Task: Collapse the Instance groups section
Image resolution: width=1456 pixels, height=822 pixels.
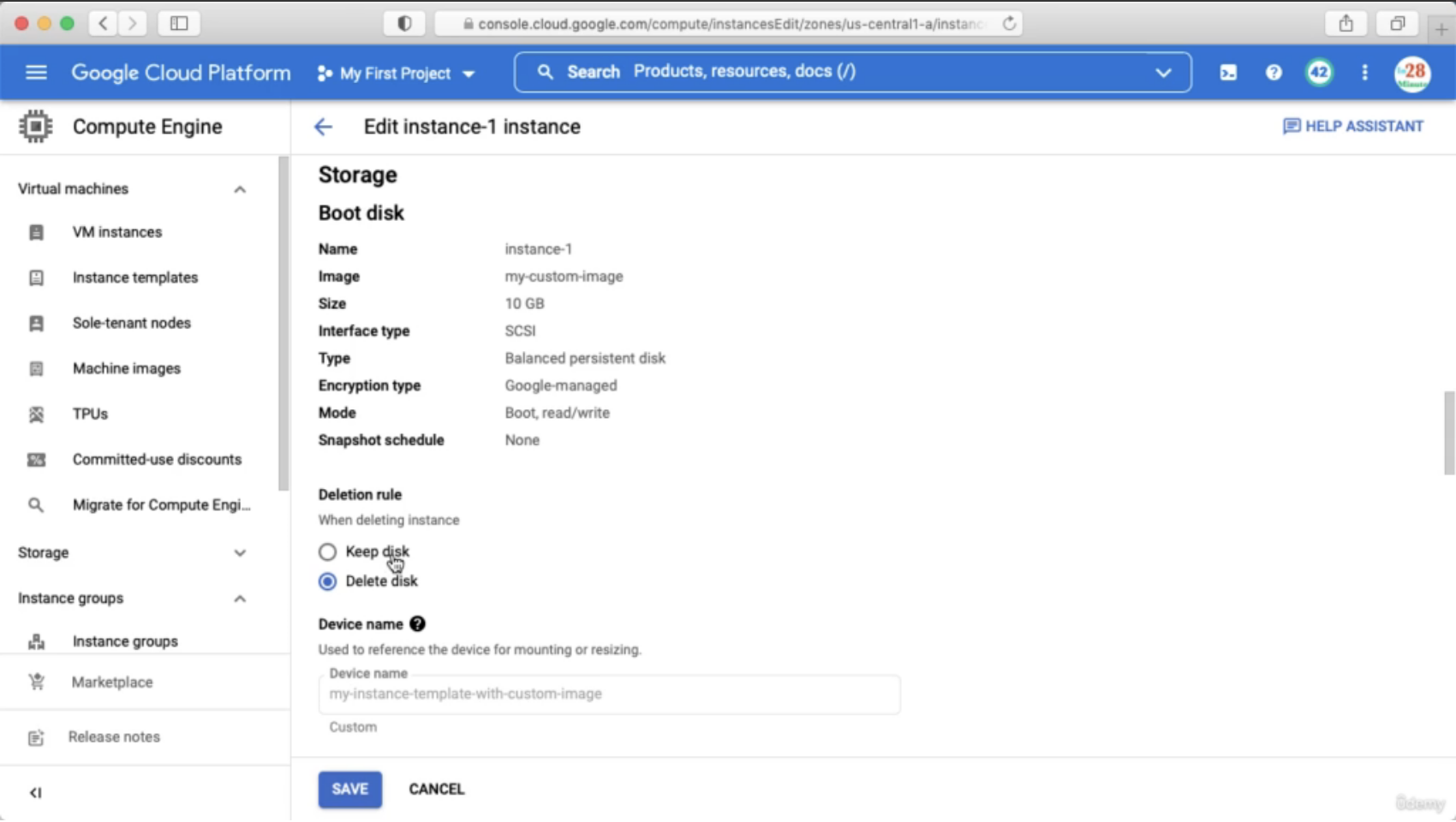Action: click(240, 599)
